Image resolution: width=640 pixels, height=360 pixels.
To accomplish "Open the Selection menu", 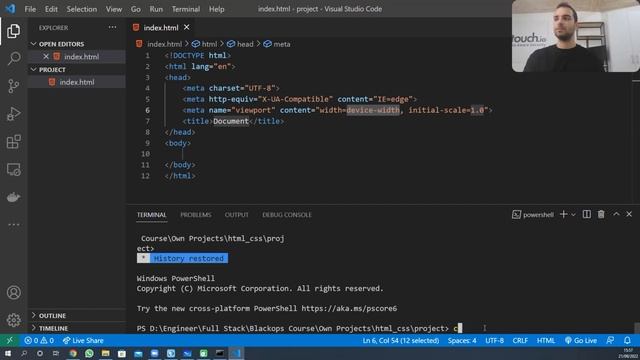I will click(x=82, y=9).
